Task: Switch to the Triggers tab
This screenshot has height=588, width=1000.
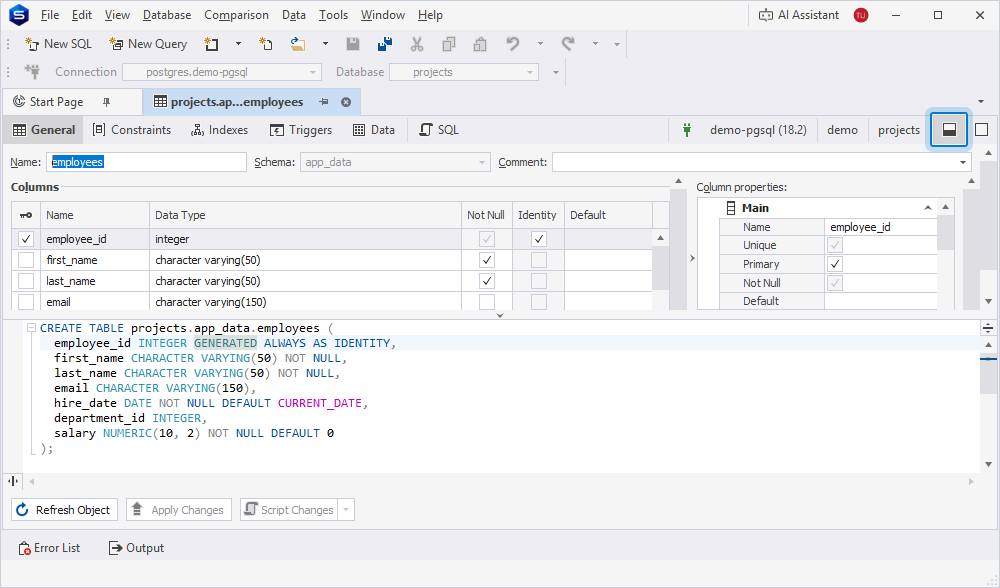Action: coord(301,130)
